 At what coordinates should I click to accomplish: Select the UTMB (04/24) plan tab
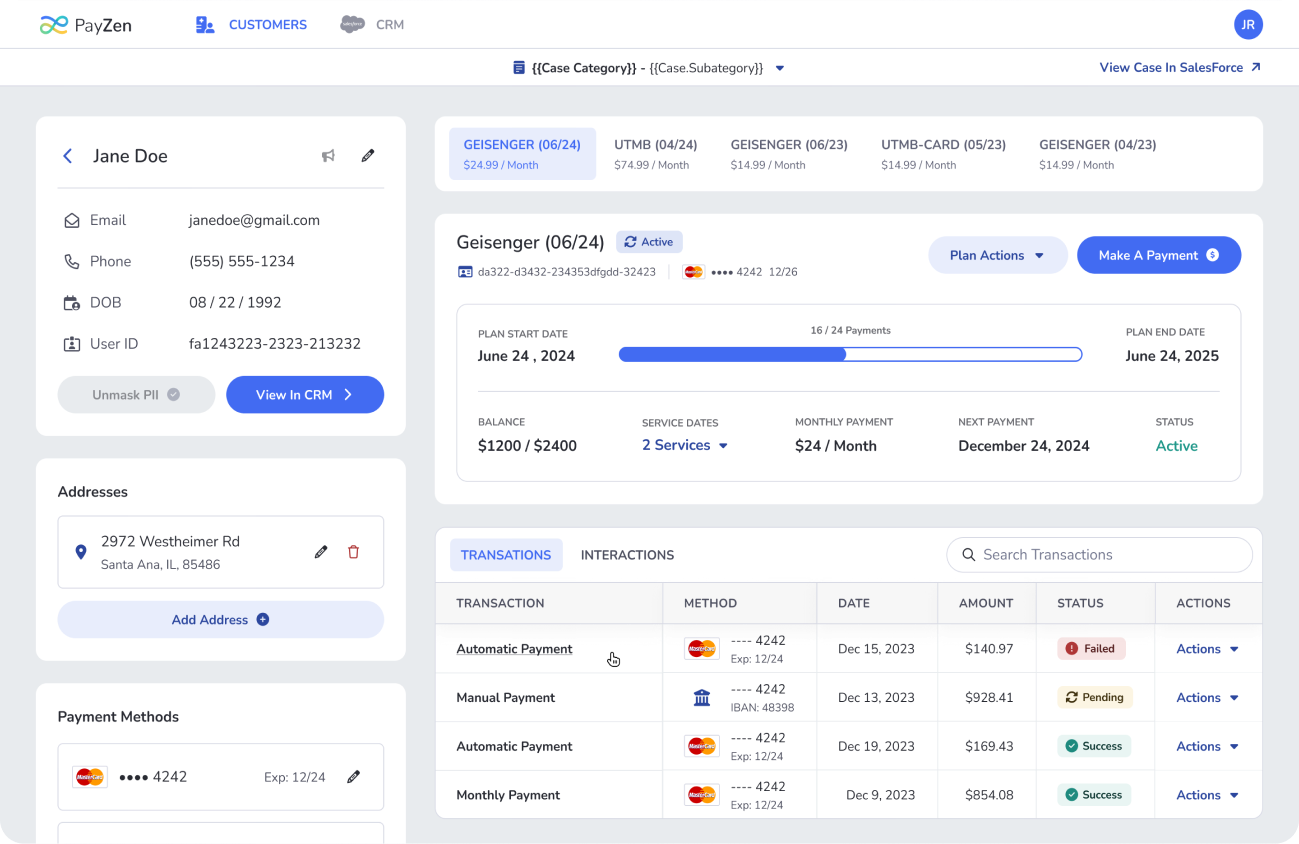tap(655, 154)
